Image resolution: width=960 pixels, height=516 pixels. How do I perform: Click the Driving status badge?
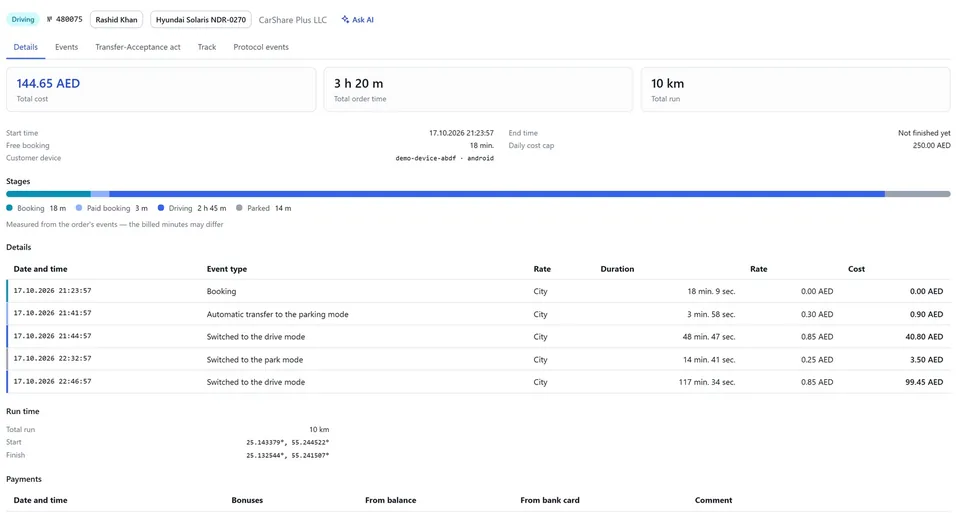coord(23,20)
